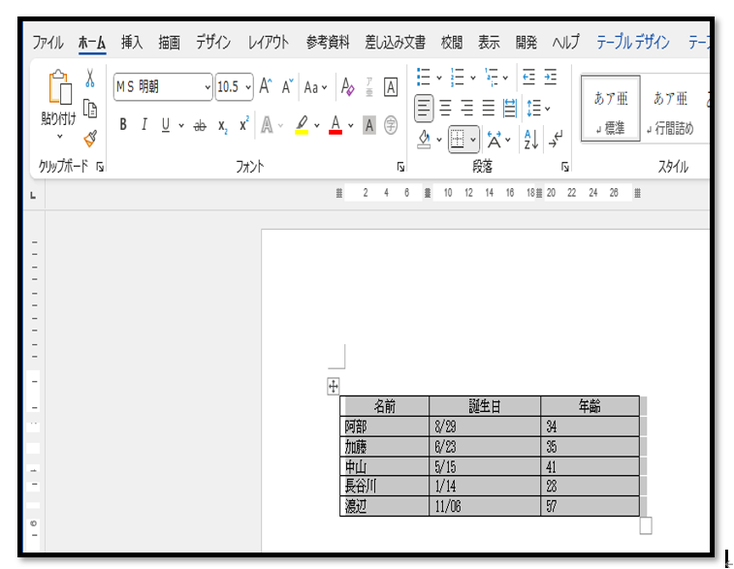Cut selection with the scissors icon

coord(90,78)
